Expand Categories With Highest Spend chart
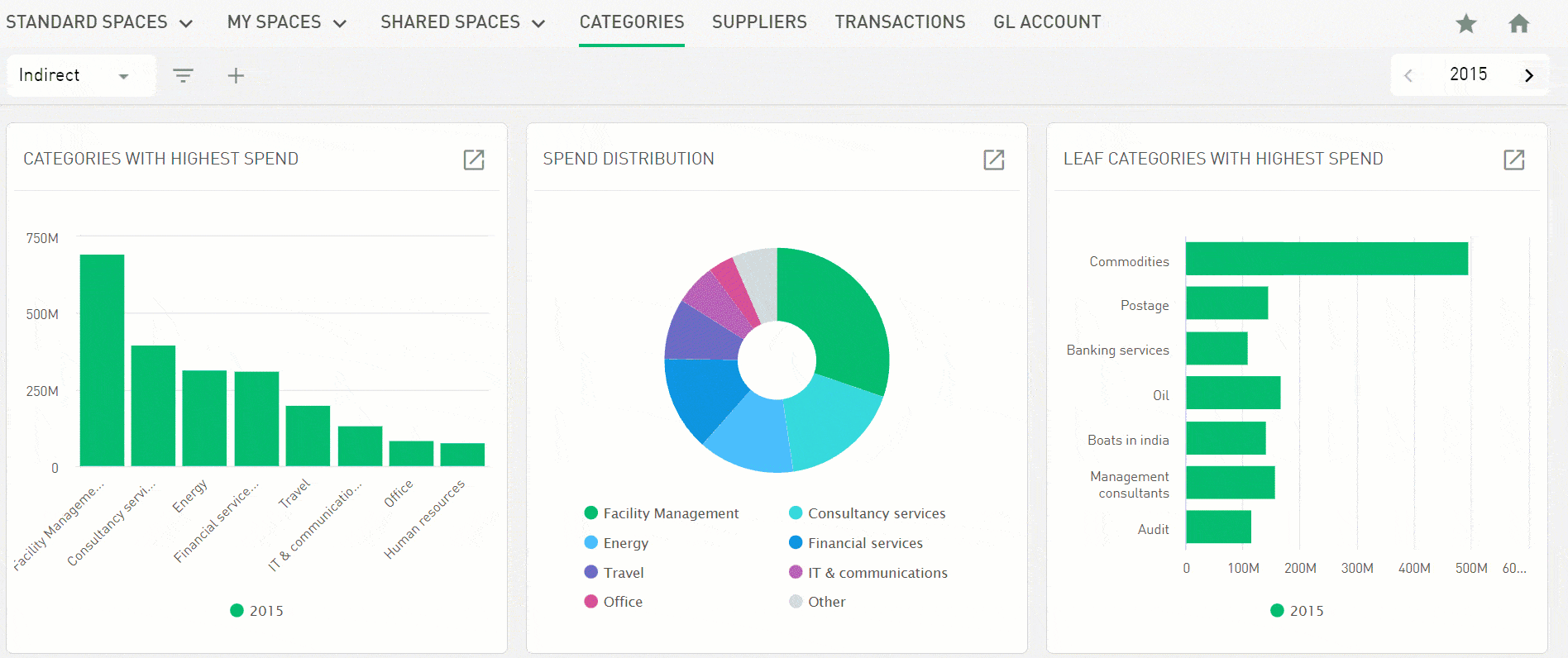The height and width of the screenshot is (658, 1568). click(474, 160)
